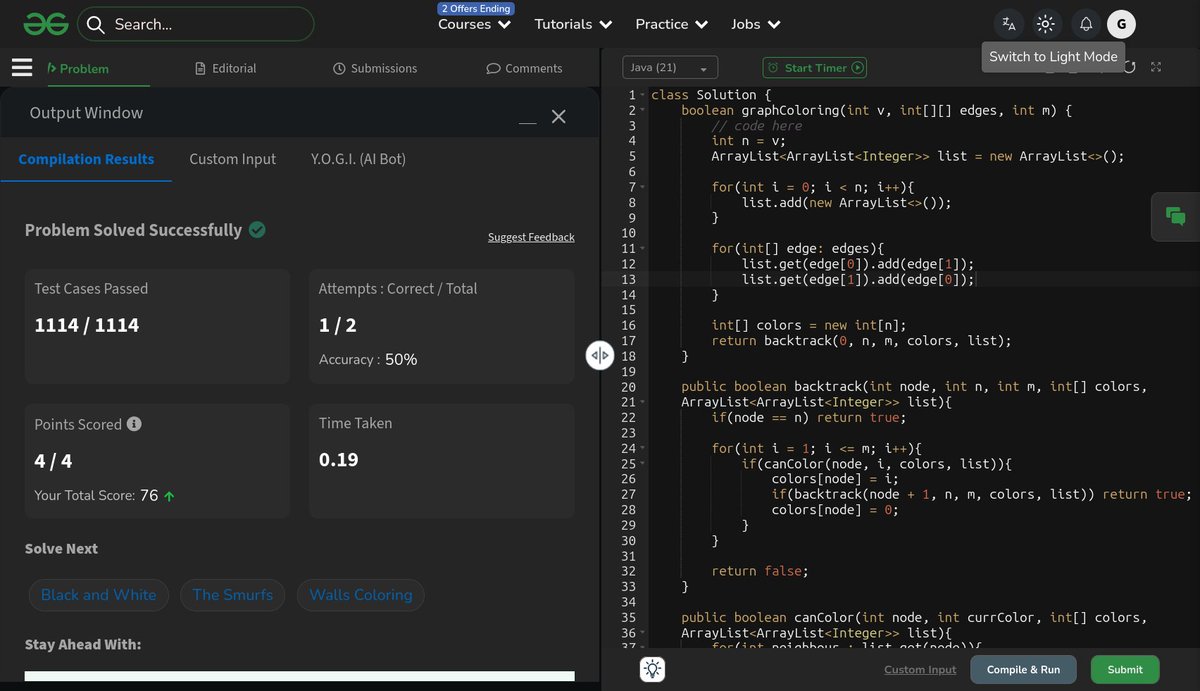Collapse code fold at line 2
This screenshot has width=1200, height=691.
[642, 110]
